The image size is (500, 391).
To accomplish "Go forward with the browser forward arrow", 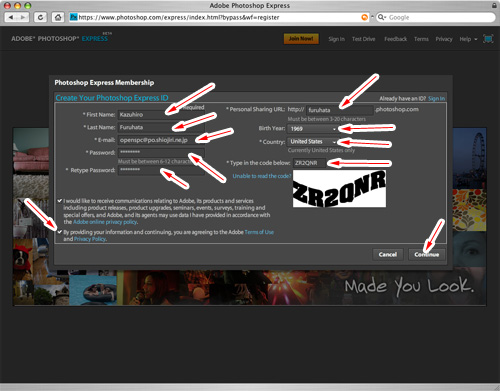I will tap(23, 17).
